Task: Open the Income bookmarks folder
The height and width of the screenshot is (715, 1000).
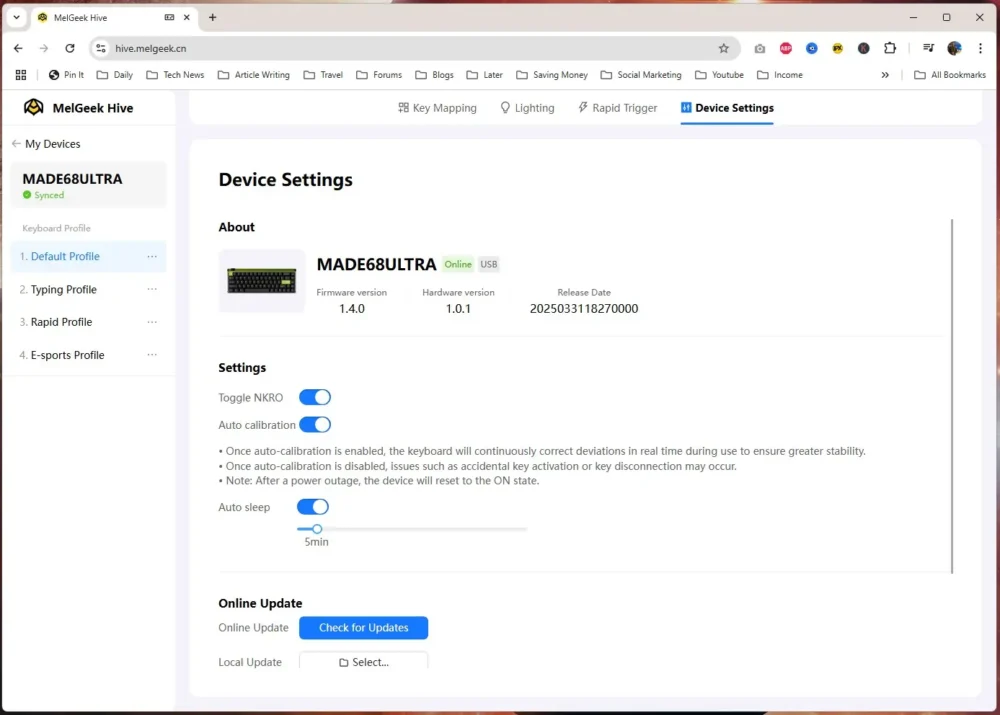Action: 780,75
